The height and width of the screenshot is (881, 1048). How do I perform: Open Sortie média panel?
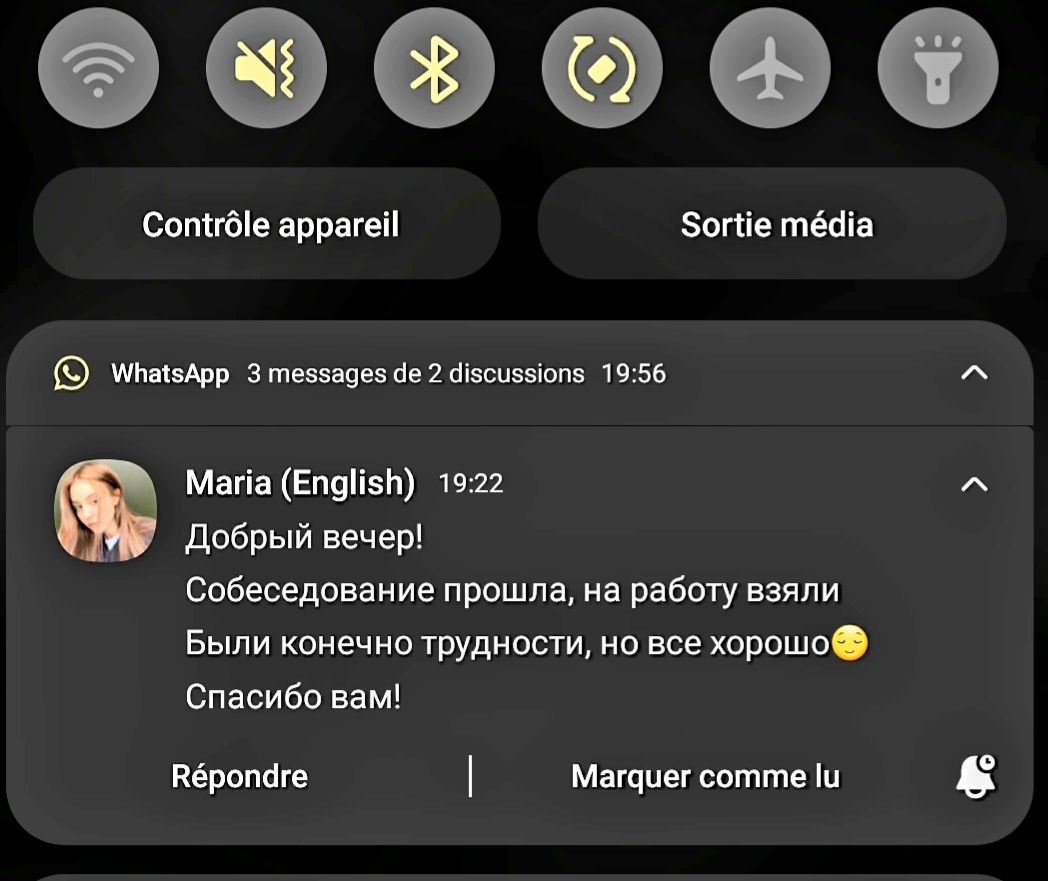point(772,223)
